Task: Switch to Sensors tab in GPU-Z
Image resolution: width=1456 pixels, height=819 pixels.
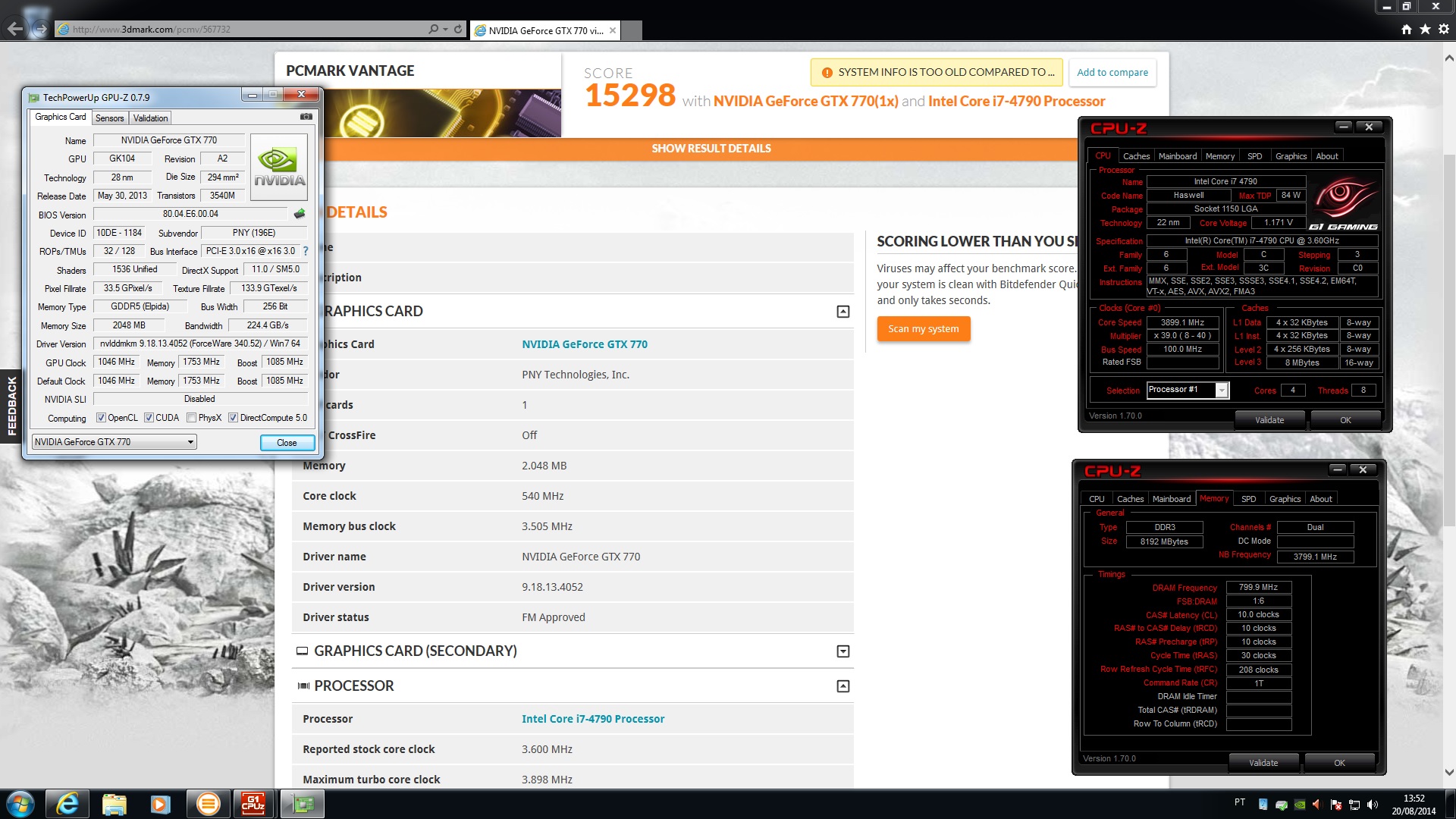Action: point(109,118)
